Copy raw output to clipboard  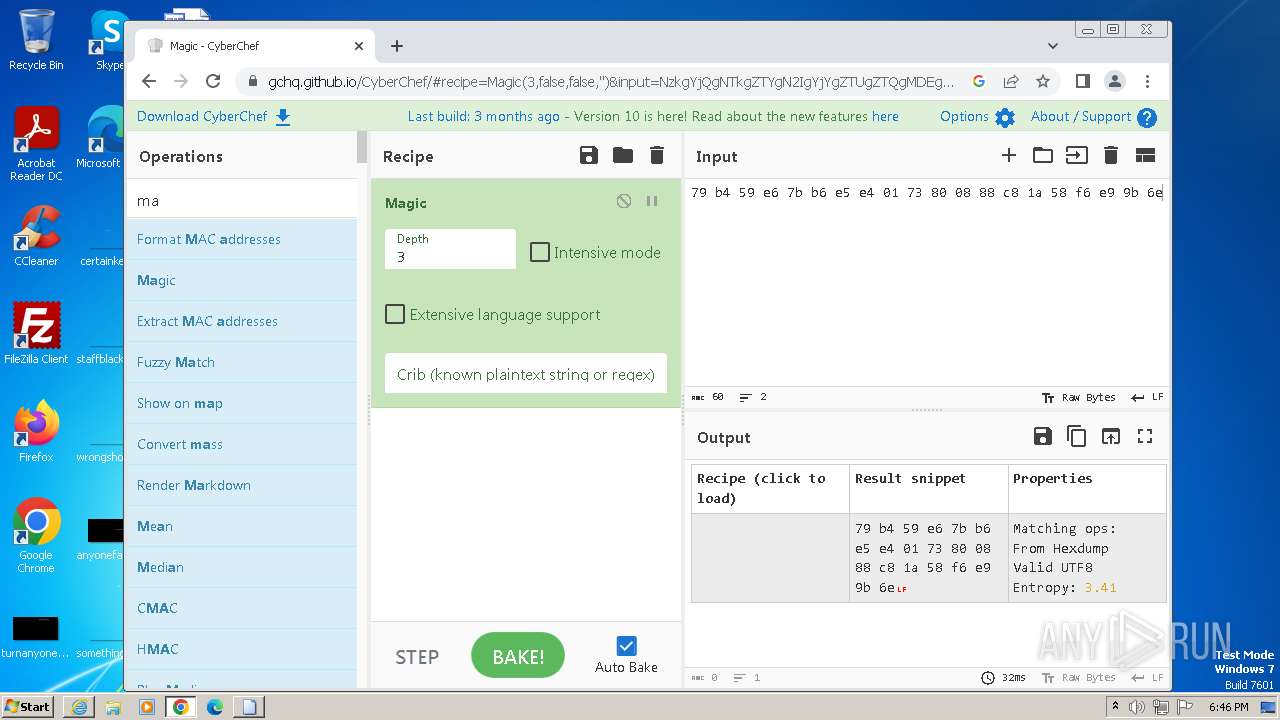click(1076, 436)
